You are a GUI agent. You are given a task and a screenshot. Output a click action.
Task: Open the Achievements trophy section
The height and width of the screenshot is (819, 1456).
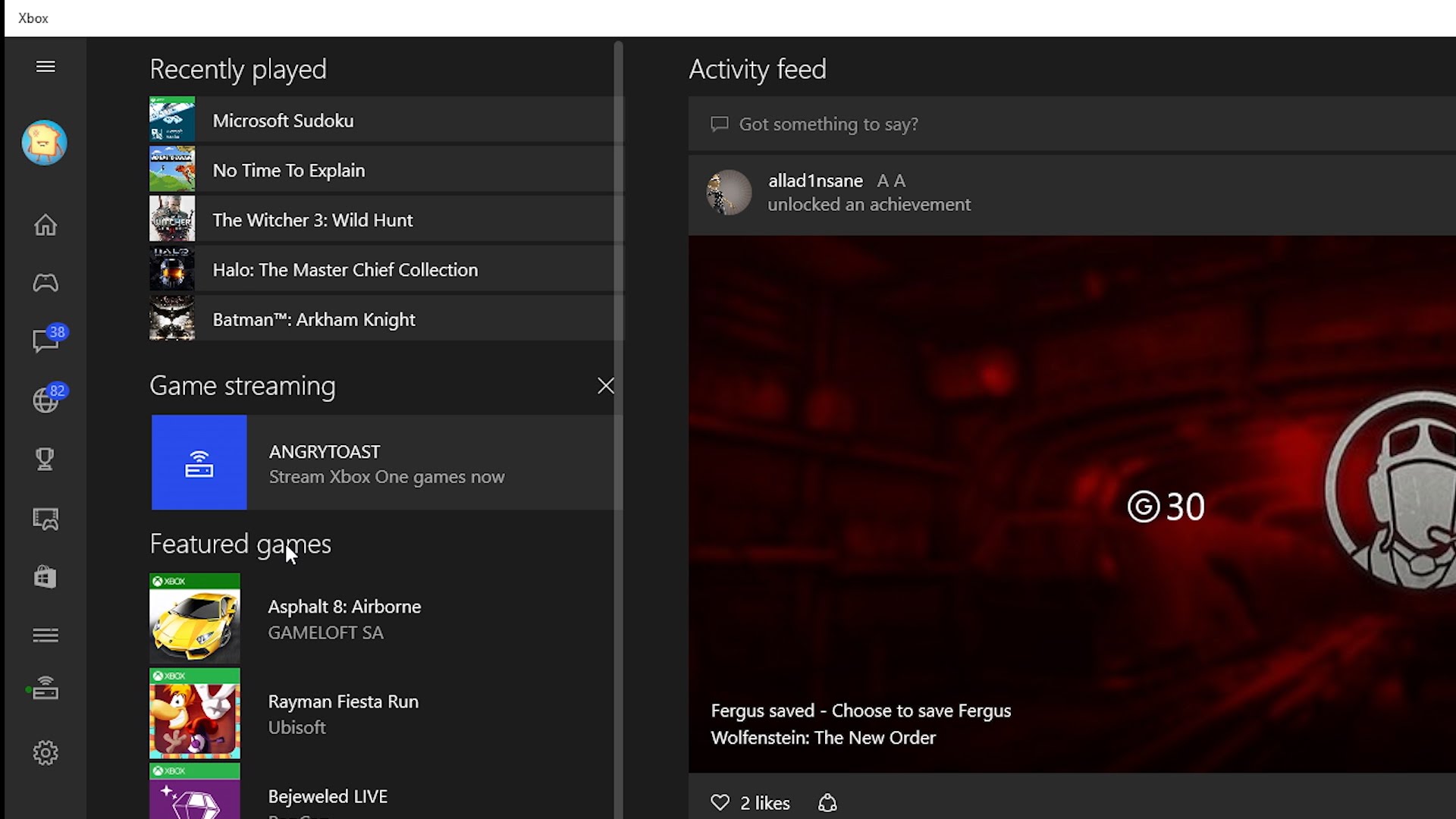coord(45,459)
